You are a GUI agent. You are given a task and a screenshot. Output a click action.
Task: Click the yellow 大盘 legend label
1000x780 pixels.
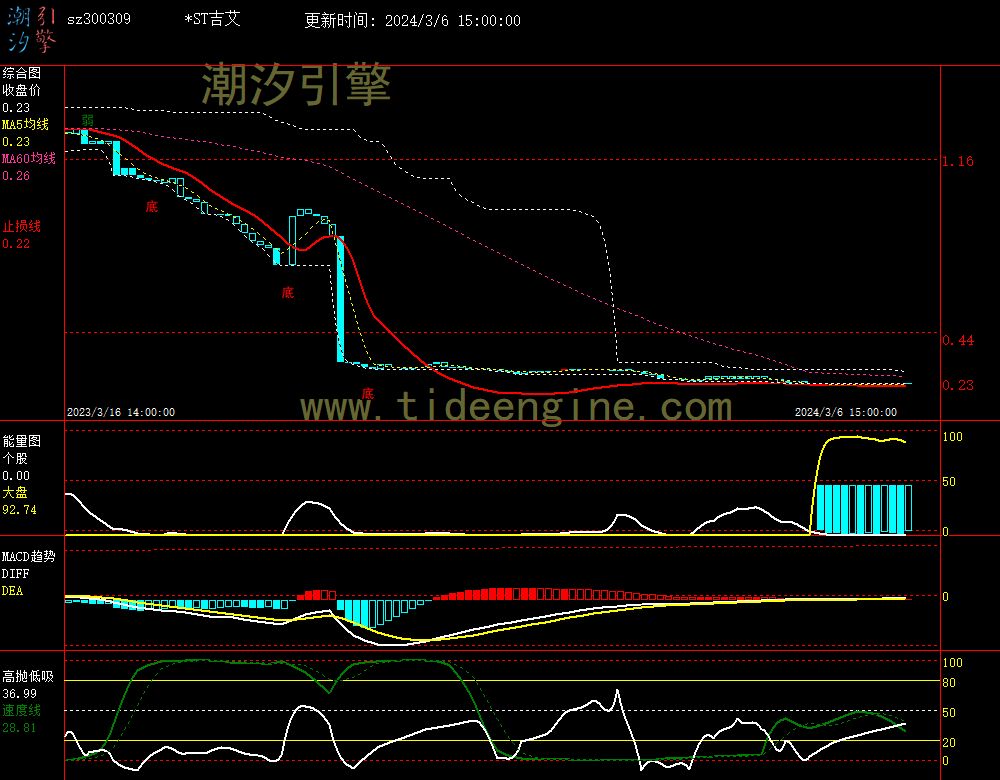pos(15,492)
